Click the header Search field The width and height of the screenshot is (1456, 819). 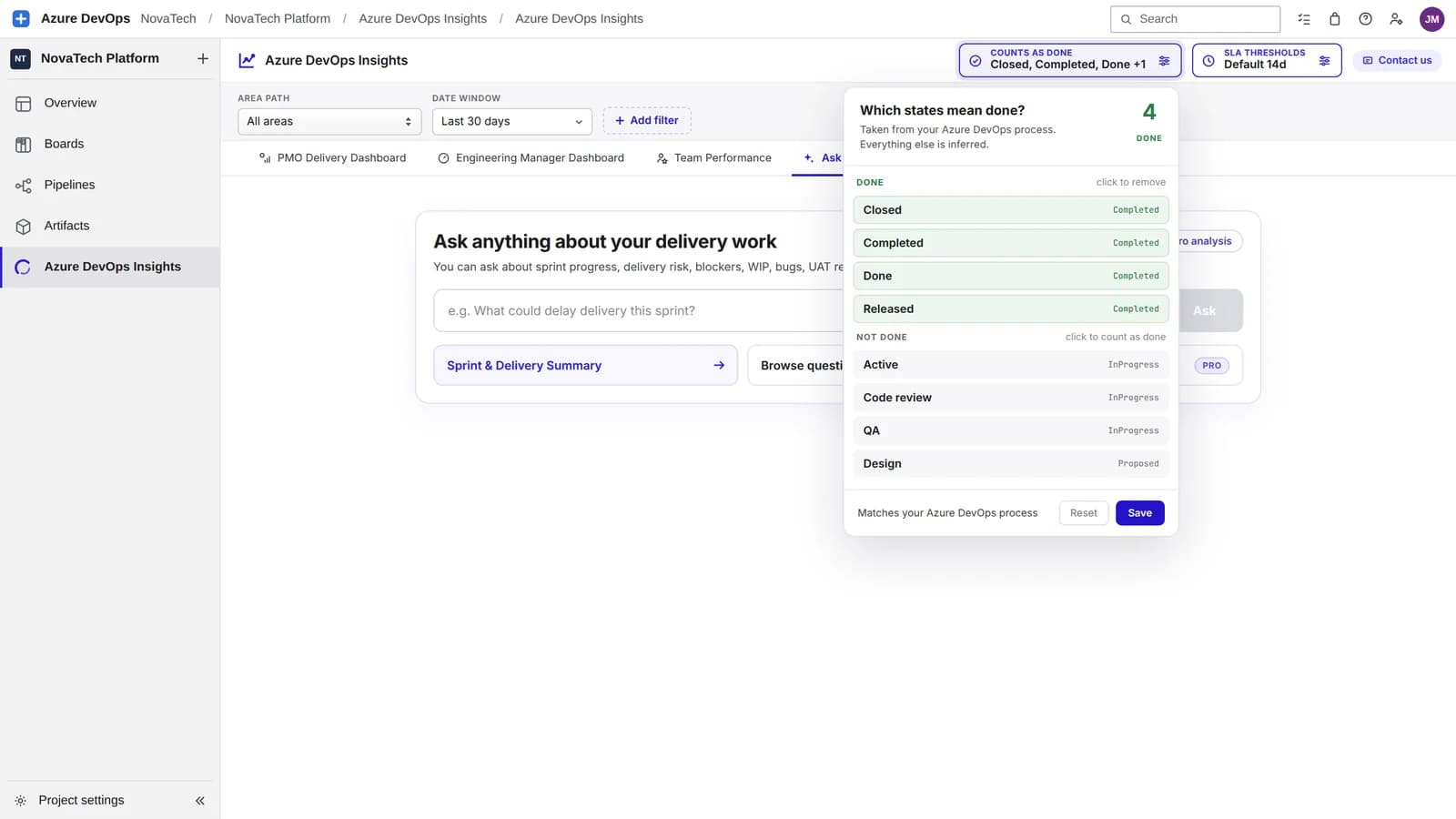1195,19
